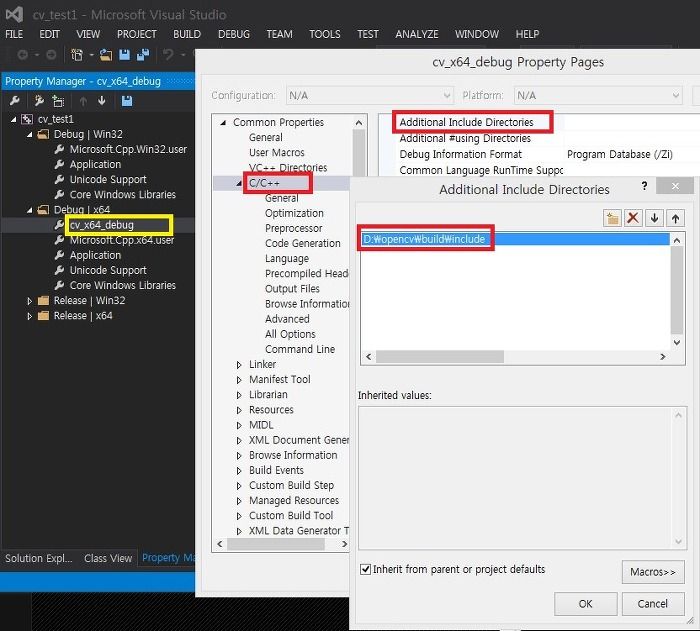The image size is (700, 631).
Task: Click horizontal scrollbar in directory list
Action: coord(440,356)
